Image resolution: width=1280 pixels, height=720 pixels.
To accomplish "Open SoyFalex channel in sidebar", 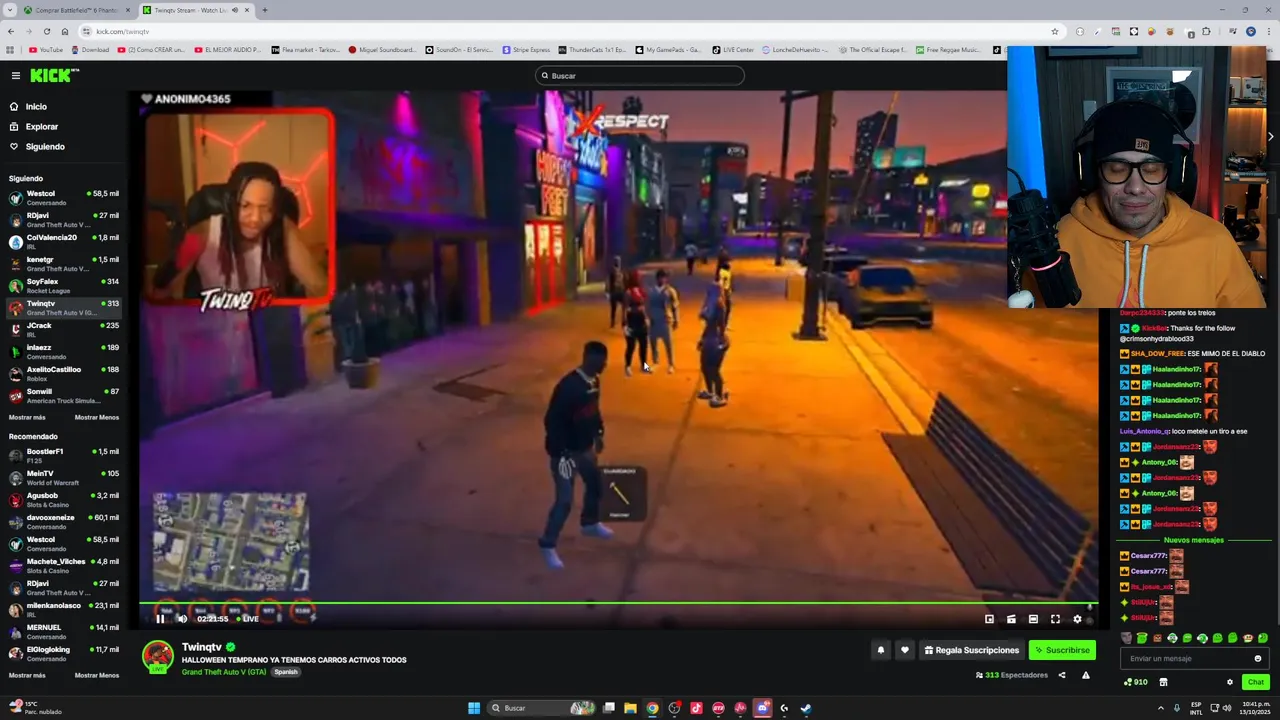I will [x=63, y=286].
